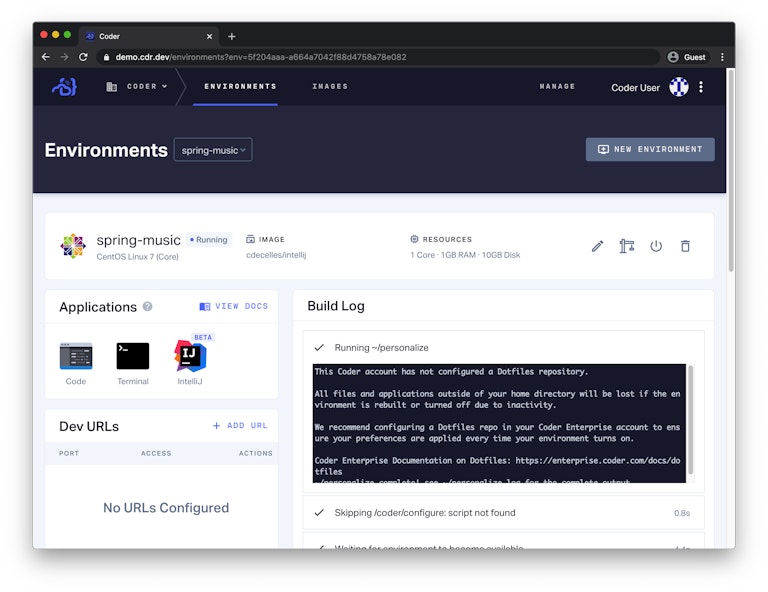Click the 0.8s duration value
768x592 pixels.
pos(682,513)
